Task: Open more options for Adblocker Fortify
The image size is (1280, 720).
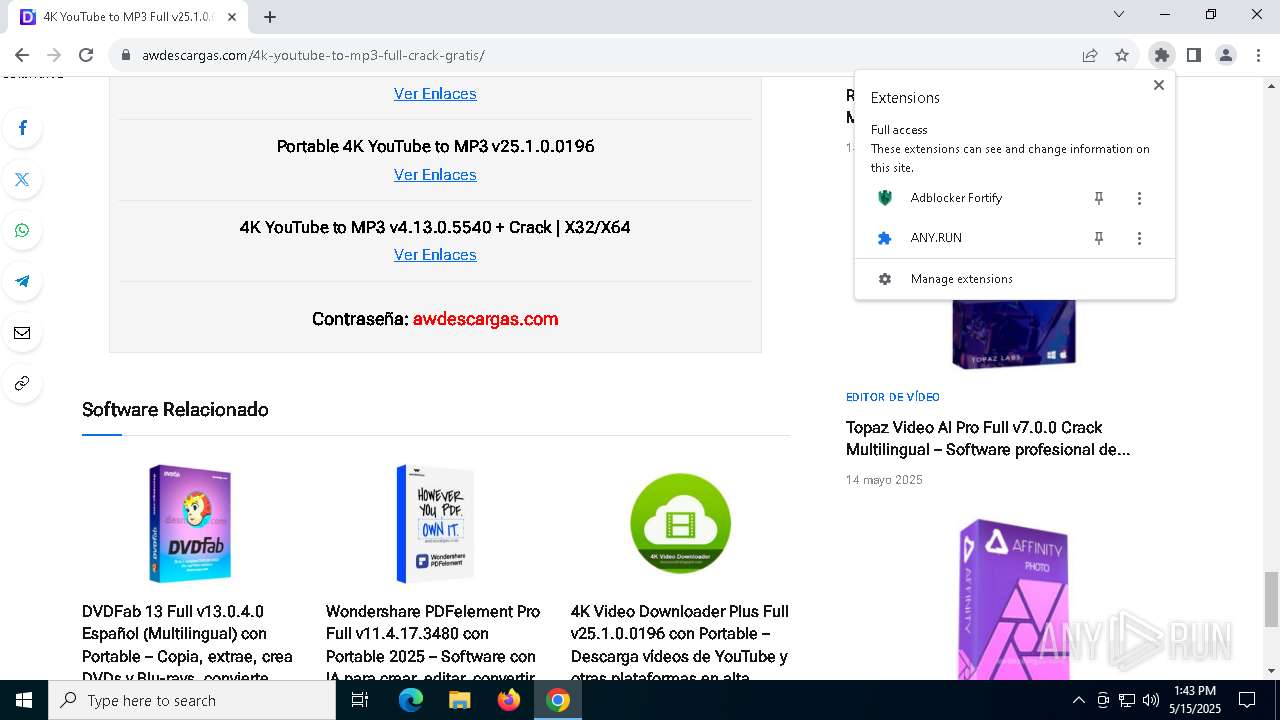Action: coord(1139,198)
